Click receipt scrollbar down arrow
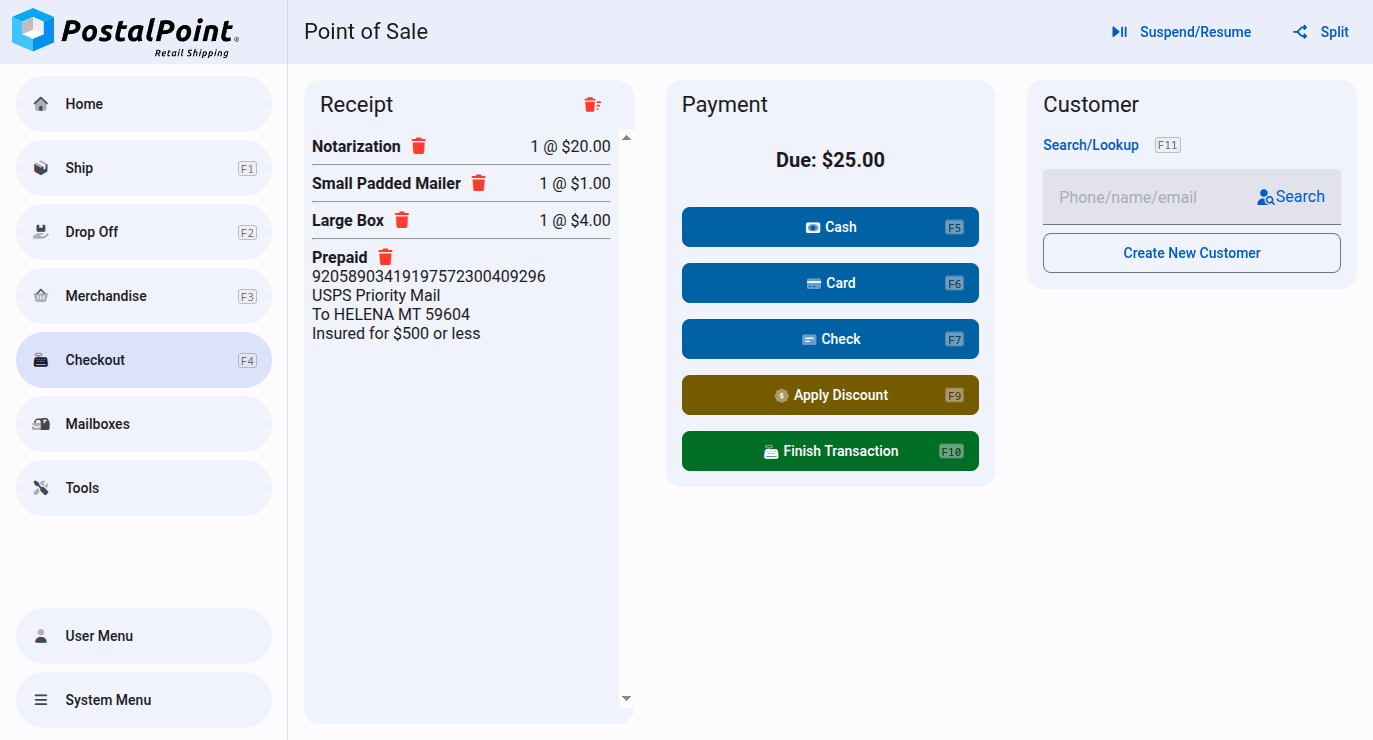Screen dimensions: 1373x740 coord(626,698)
